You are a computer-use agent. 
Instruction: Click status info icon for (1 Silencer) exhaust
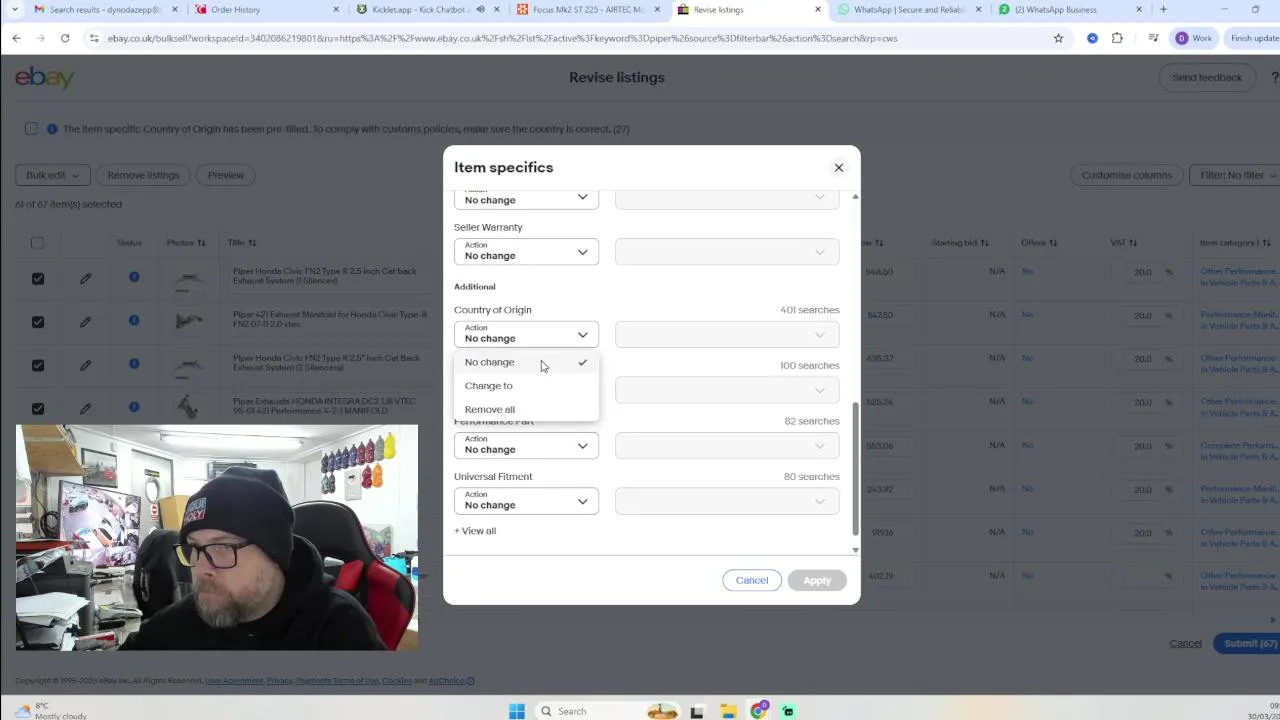point(134,277)
